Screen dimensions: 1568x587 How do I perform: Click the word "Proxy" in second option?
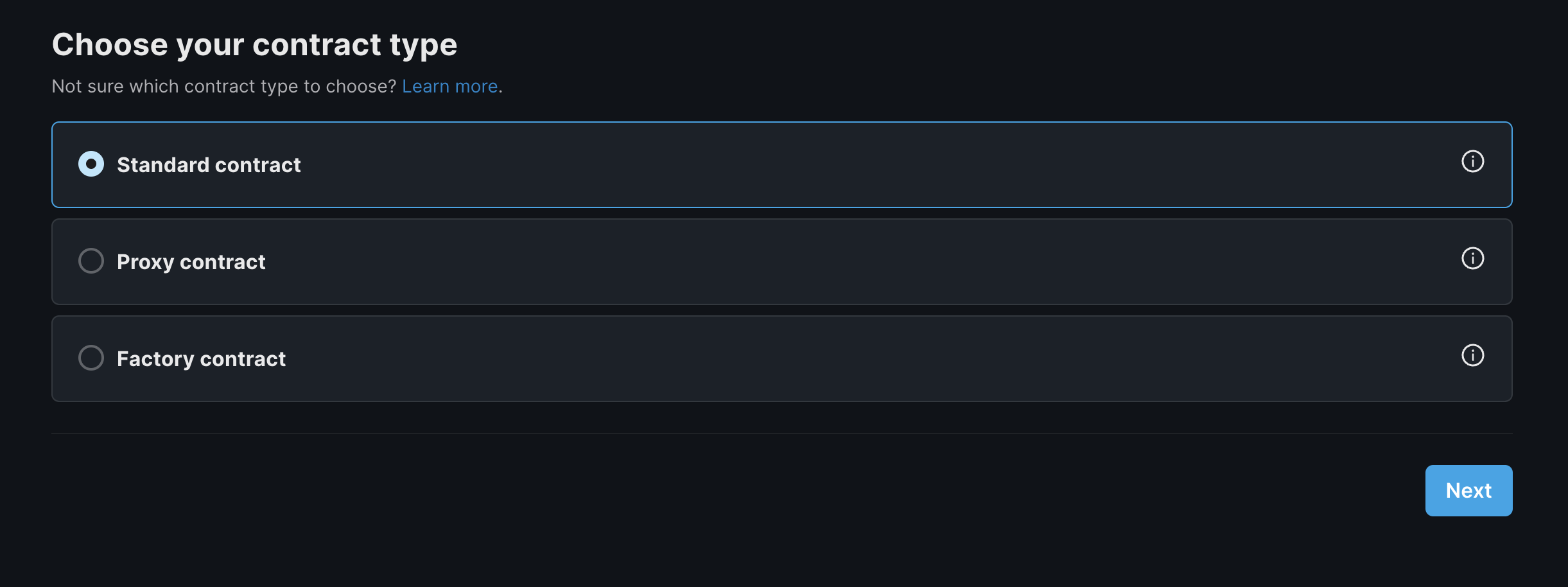coord(145,262)
